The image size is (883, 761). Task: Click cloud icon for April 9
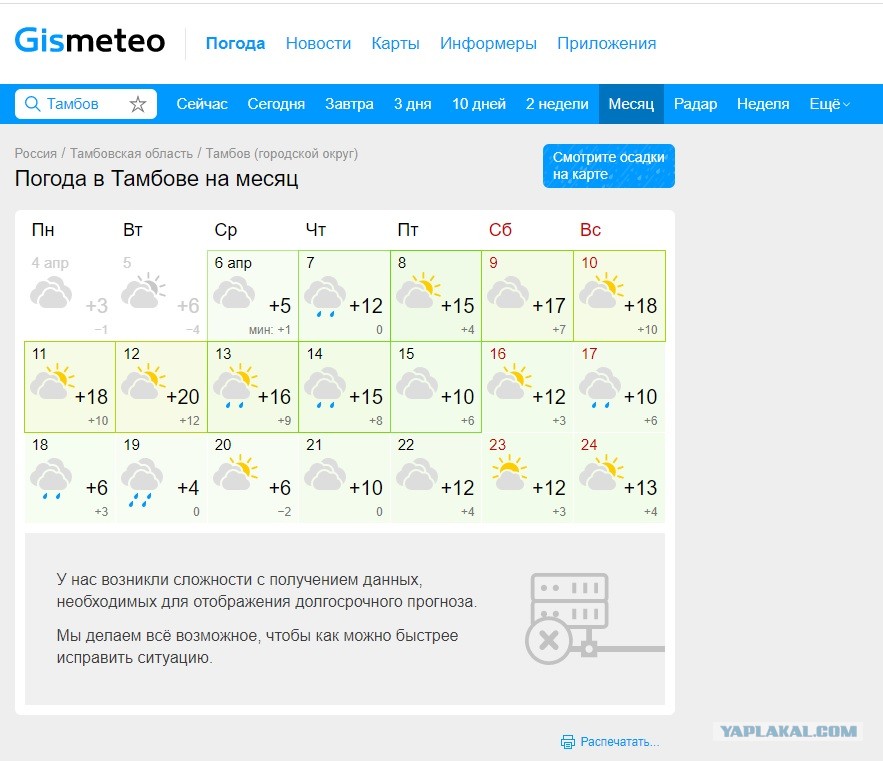pyautogui.click(x=508, y=293)
